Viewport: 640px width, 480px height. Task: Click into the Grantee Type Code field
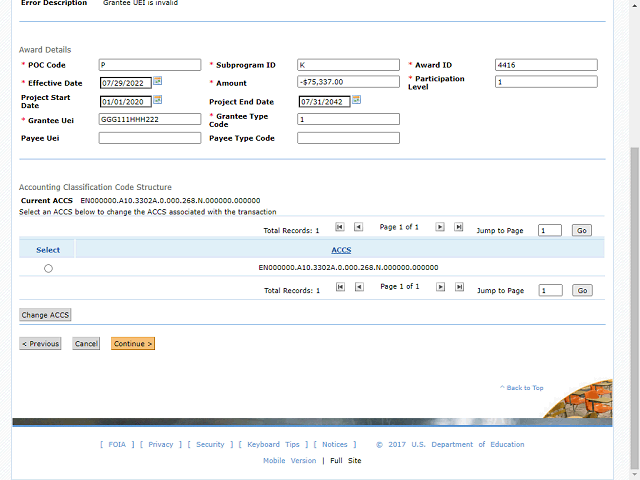click(x=349, y=119)
